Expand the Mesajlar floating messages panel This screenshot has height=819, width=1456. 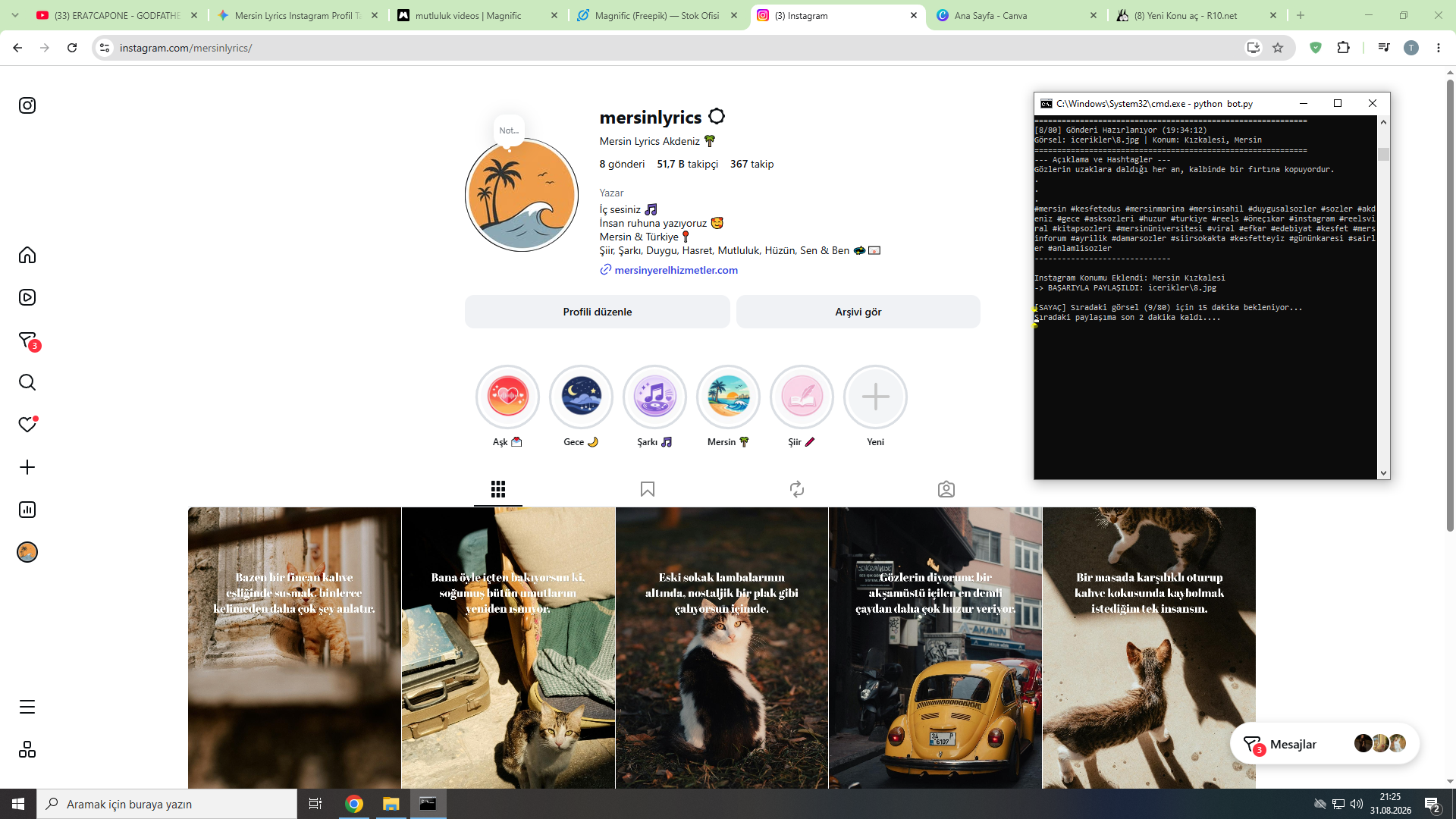1324,744
